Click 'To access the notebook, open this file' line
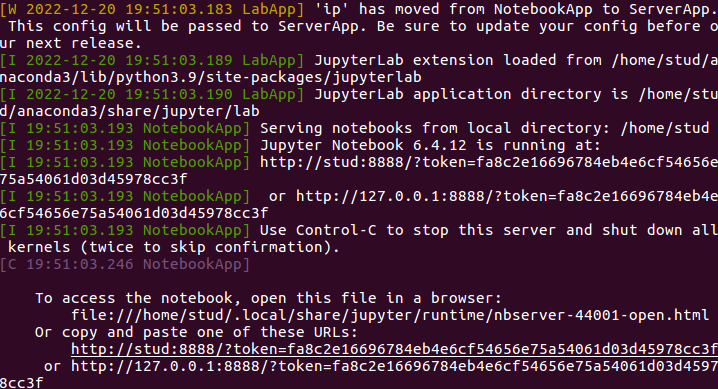718x389 pixels. 268,298
